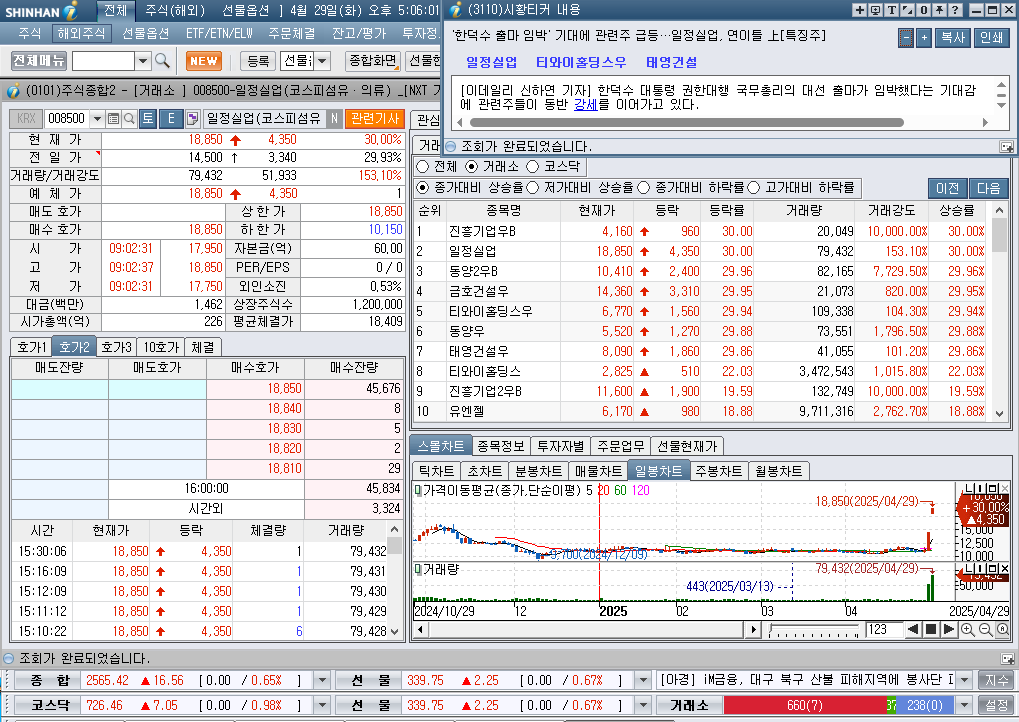This screenshot has height=722, width=1019.
Task: Open the ETF/ETN/ELW menu
Action: coord(219,33)
